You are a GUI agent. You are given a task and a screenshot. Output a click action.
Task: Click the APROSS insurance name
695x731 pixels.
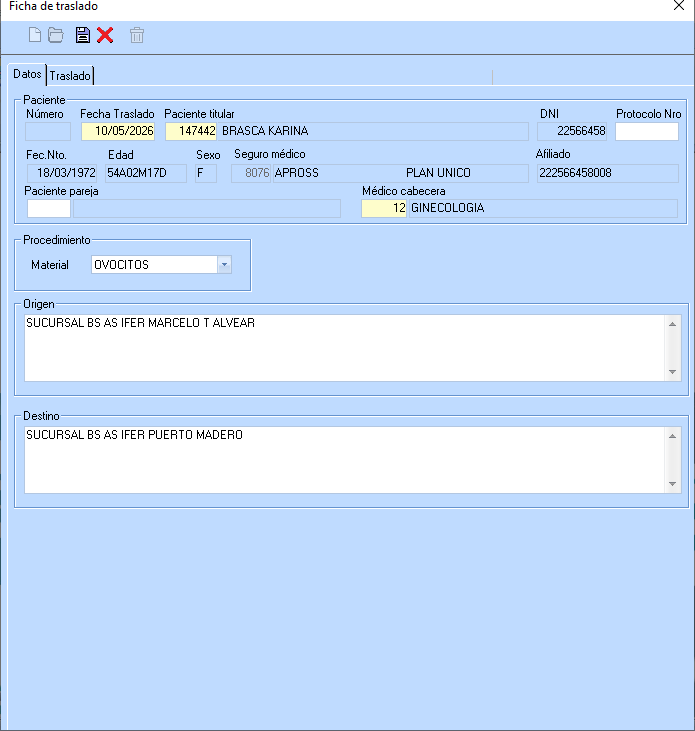tap(296, 173)
